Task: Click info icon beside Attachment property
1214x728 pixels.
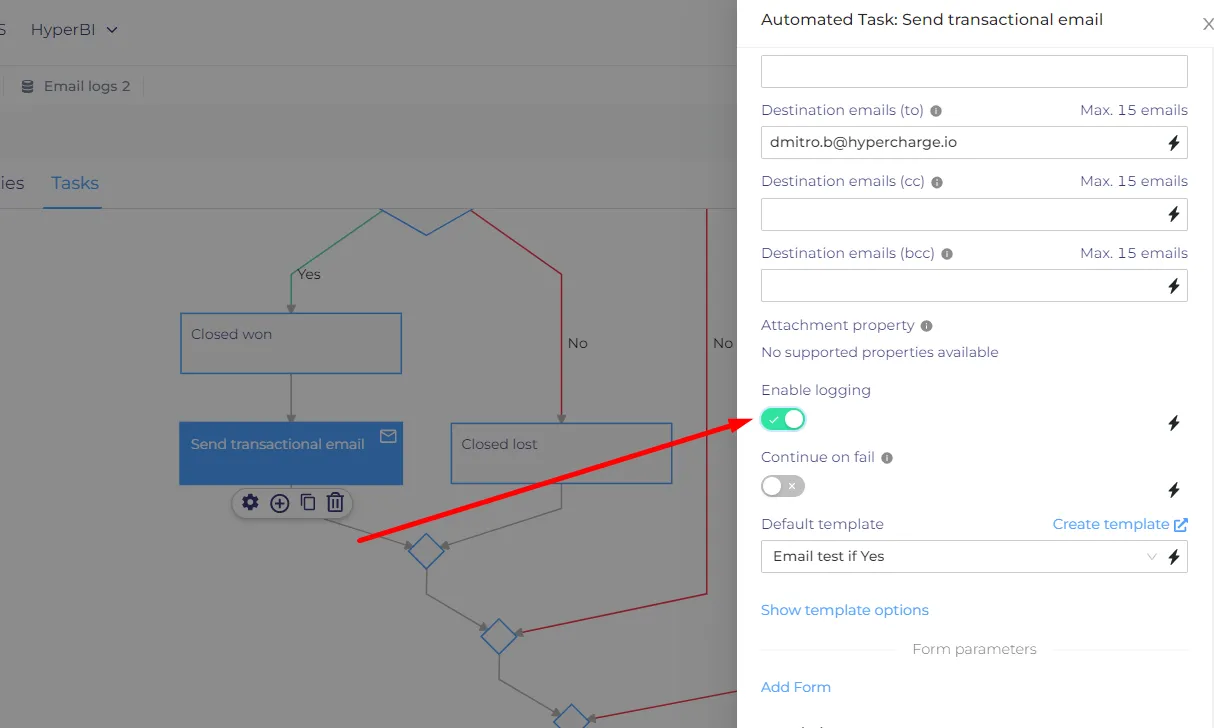Action: [926, 326]
